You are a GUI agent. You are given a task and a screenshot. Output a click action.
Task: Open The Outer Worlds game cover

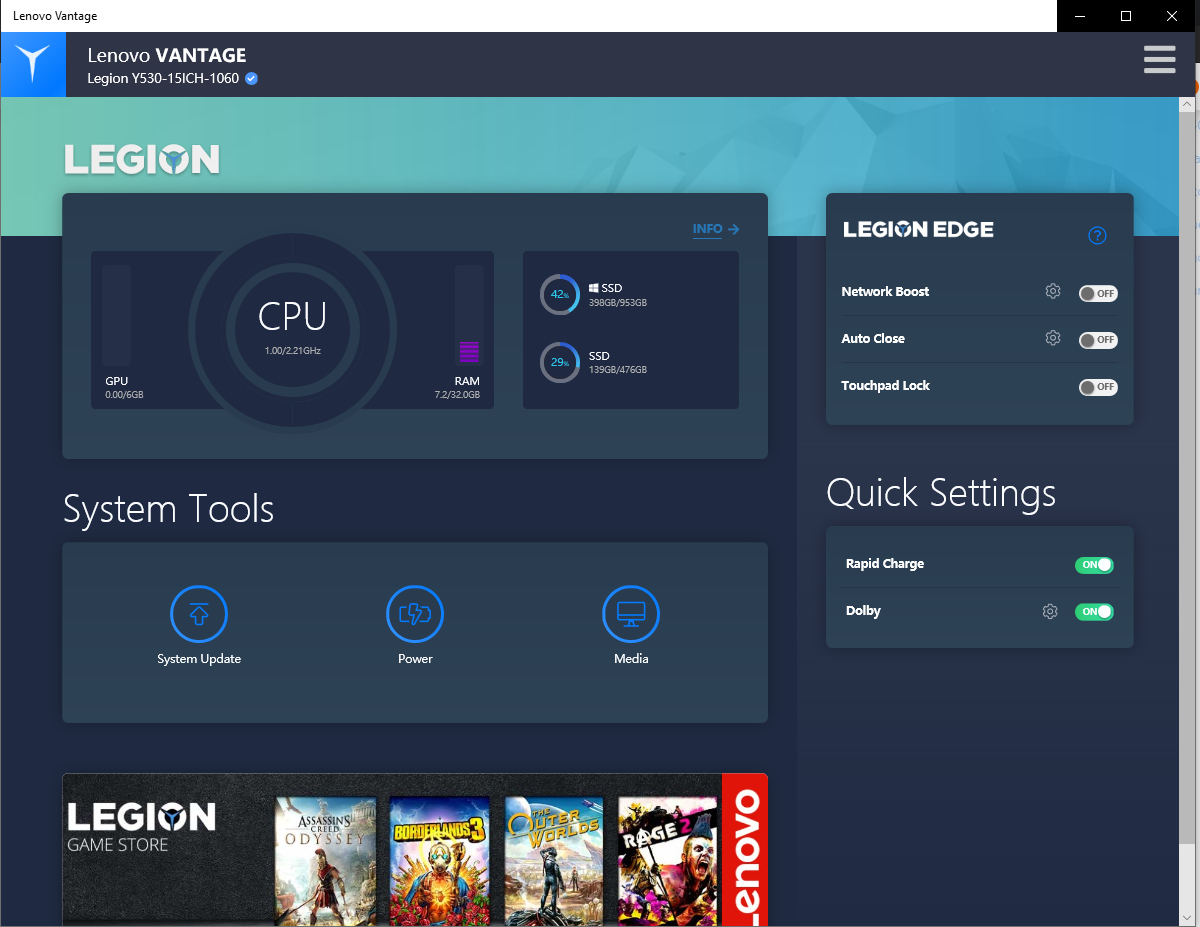pyautogui.click(x=554, y=861)
